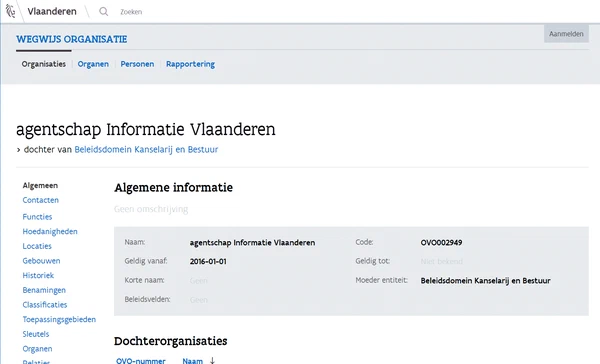The image size is (600, 364).
Task: Switch to the Organen tab
Action: click(93, 64)
